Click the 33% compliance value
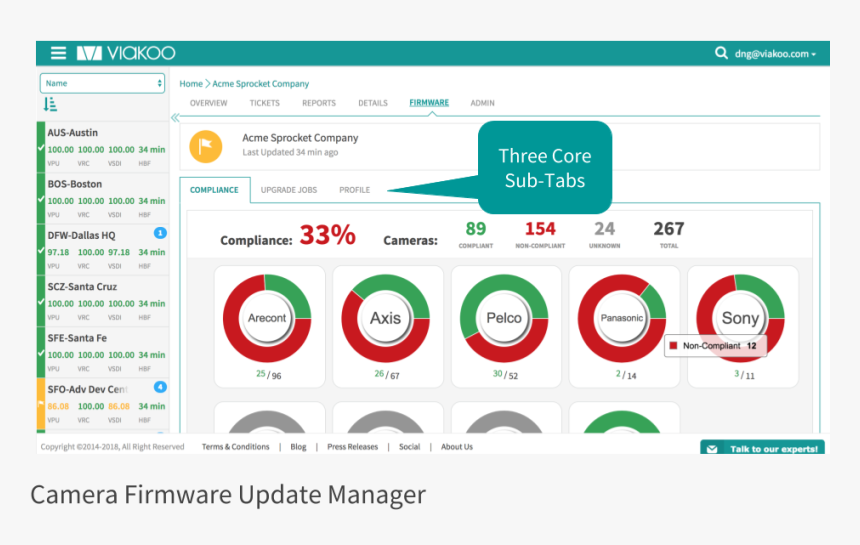The width and height of the screenshot is (860, 545). pyautogui.click(x=327, y=235)
